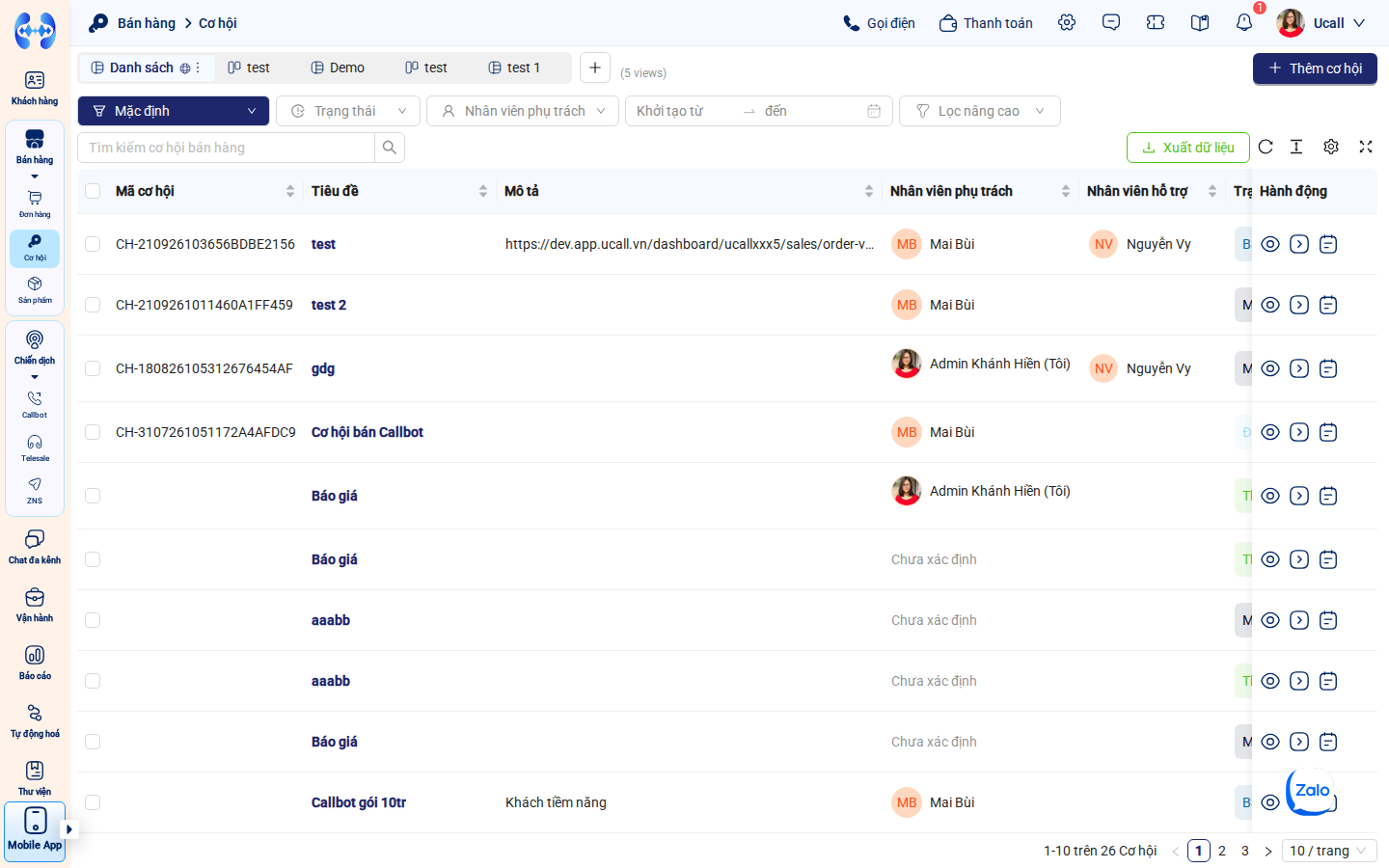Switch to the Demo view tab

click(x=338, y=68)
